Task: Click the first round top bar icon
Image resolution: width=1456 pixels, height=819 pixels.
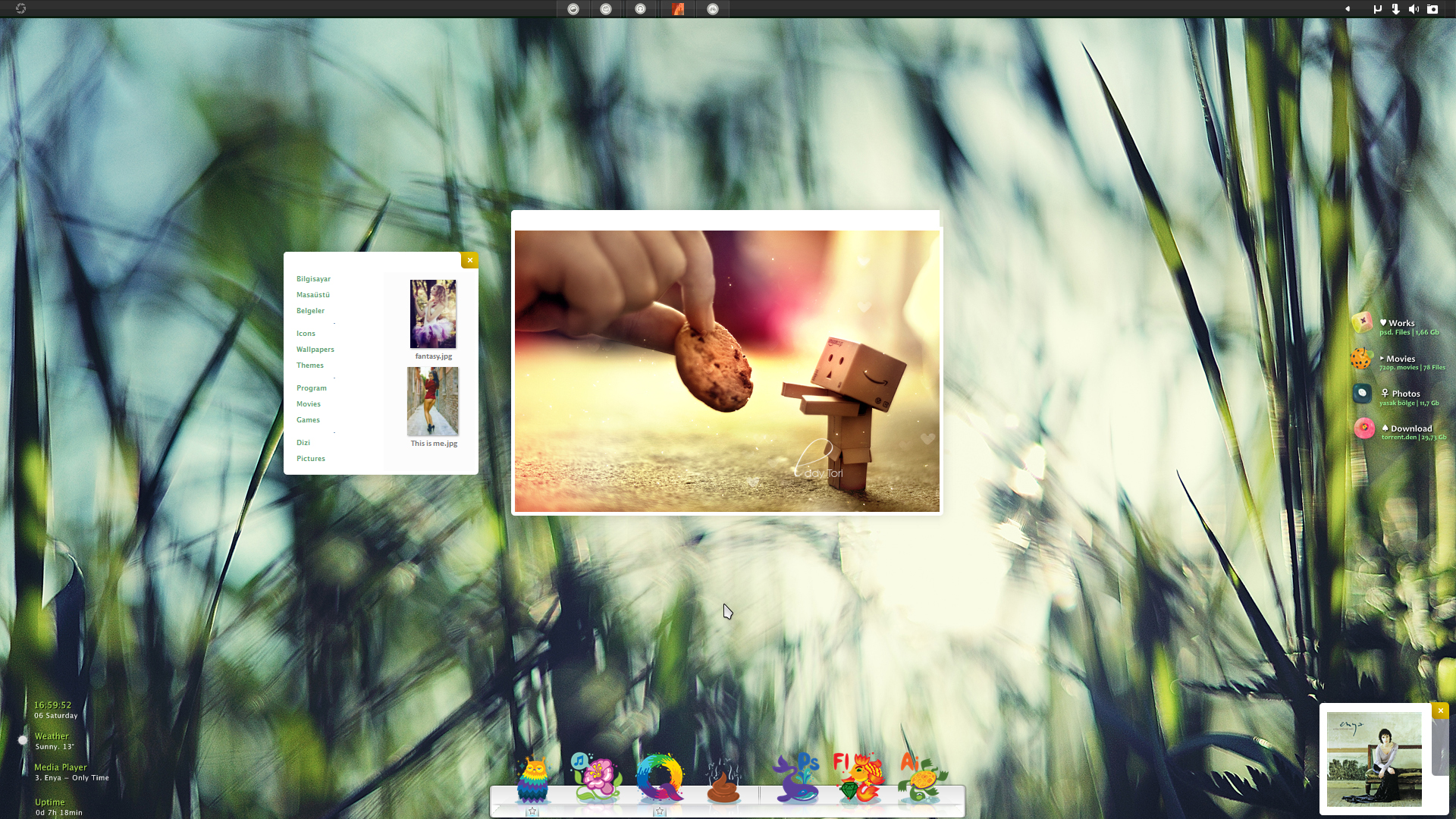Action: click(573, 9)
